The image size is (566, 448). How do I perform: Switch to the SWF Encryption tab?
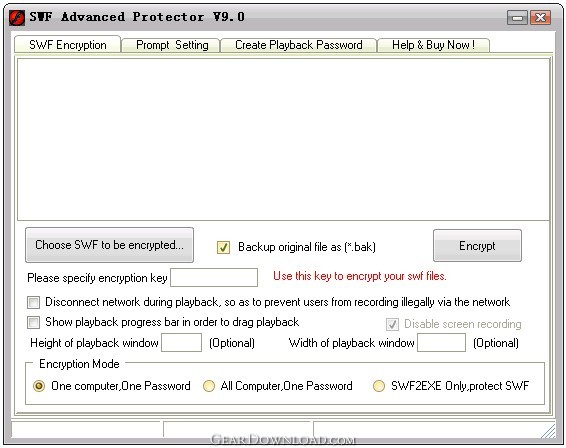pyautogui.click(x=68, y=44)
